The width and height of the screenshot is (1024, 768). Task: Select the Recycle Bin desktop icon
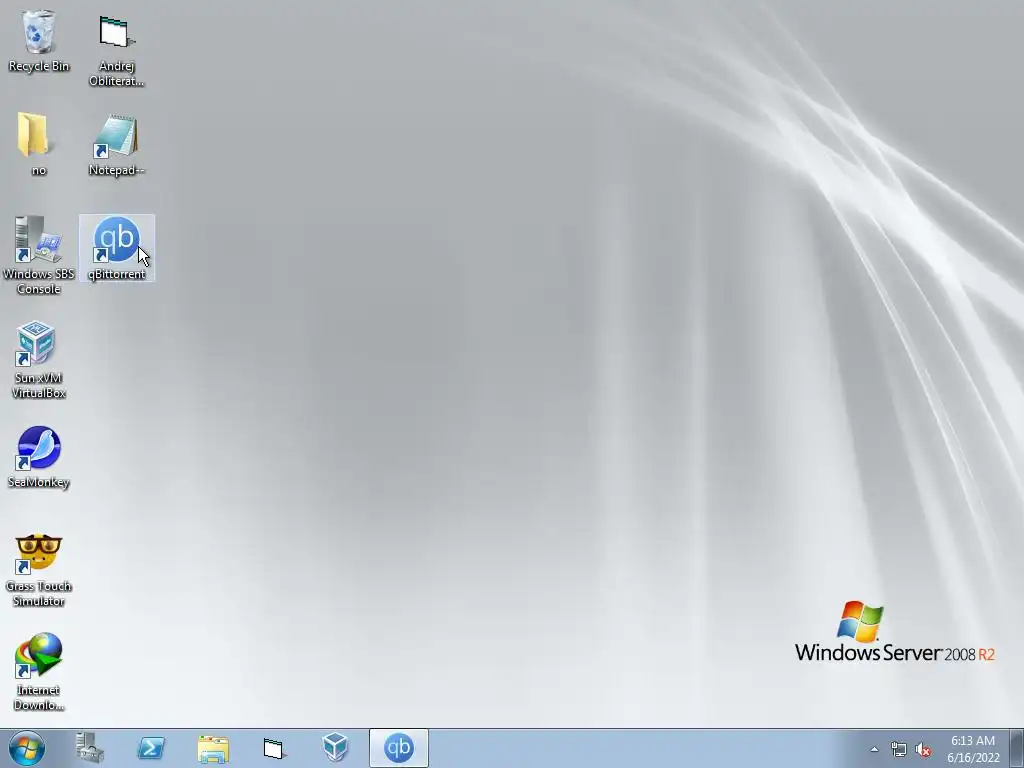pyautogui.click(x=39, y=40)
